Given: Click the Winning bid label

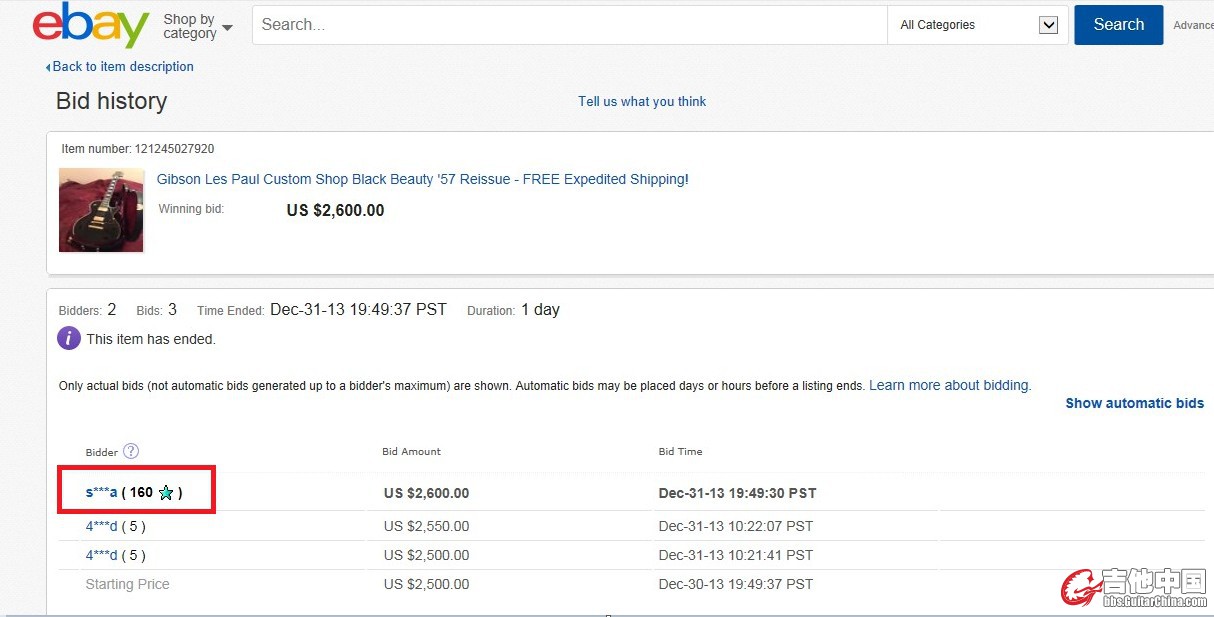Looking at the screenshot, I should click(x=191, y=209).
